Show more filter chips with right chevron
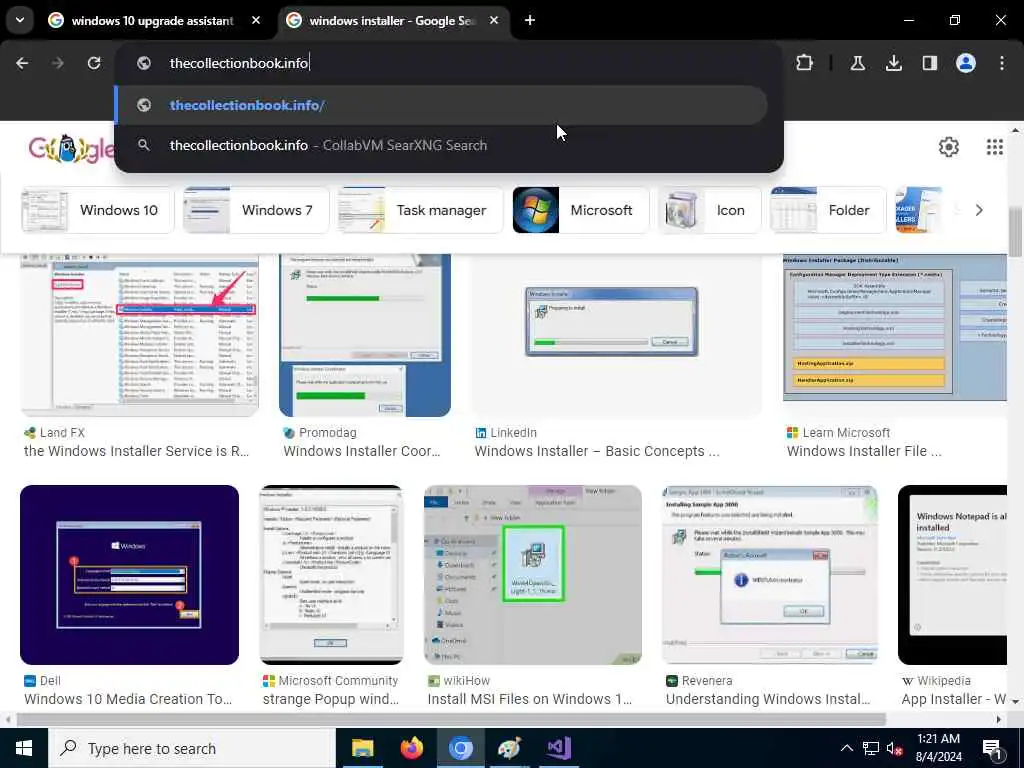1024x768 pixels. coord(978,210)
